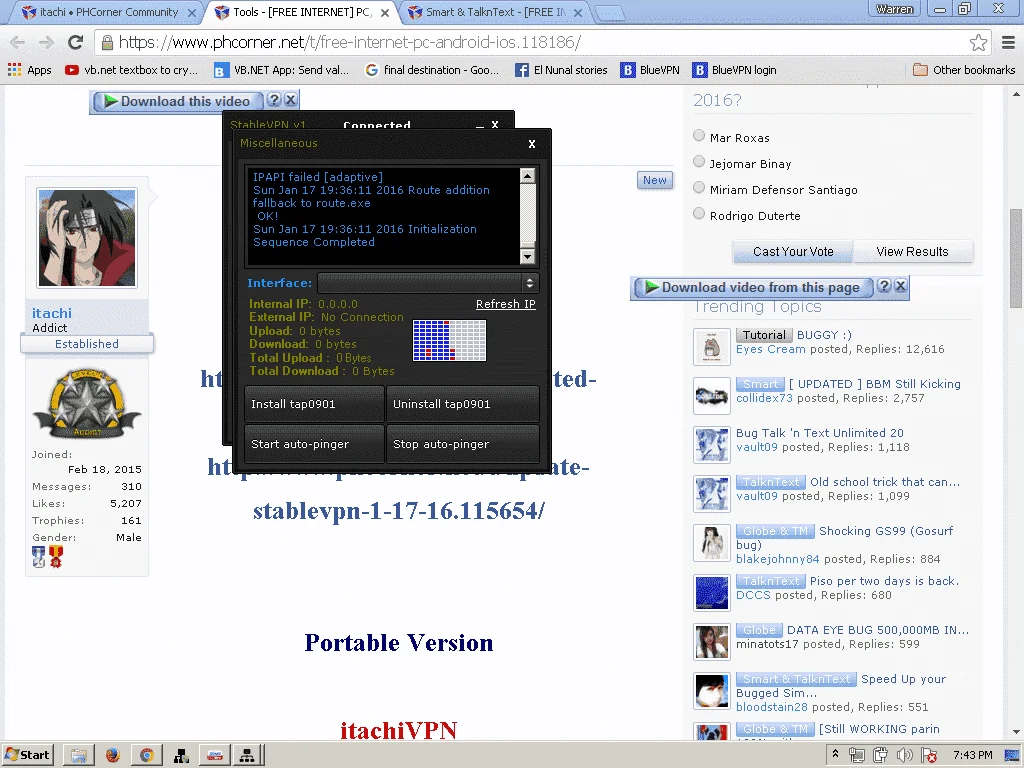Viewport: 1024px width, 768px height.
Task: Open the Apps bookmarks shortcut
Action: (29, 70)
